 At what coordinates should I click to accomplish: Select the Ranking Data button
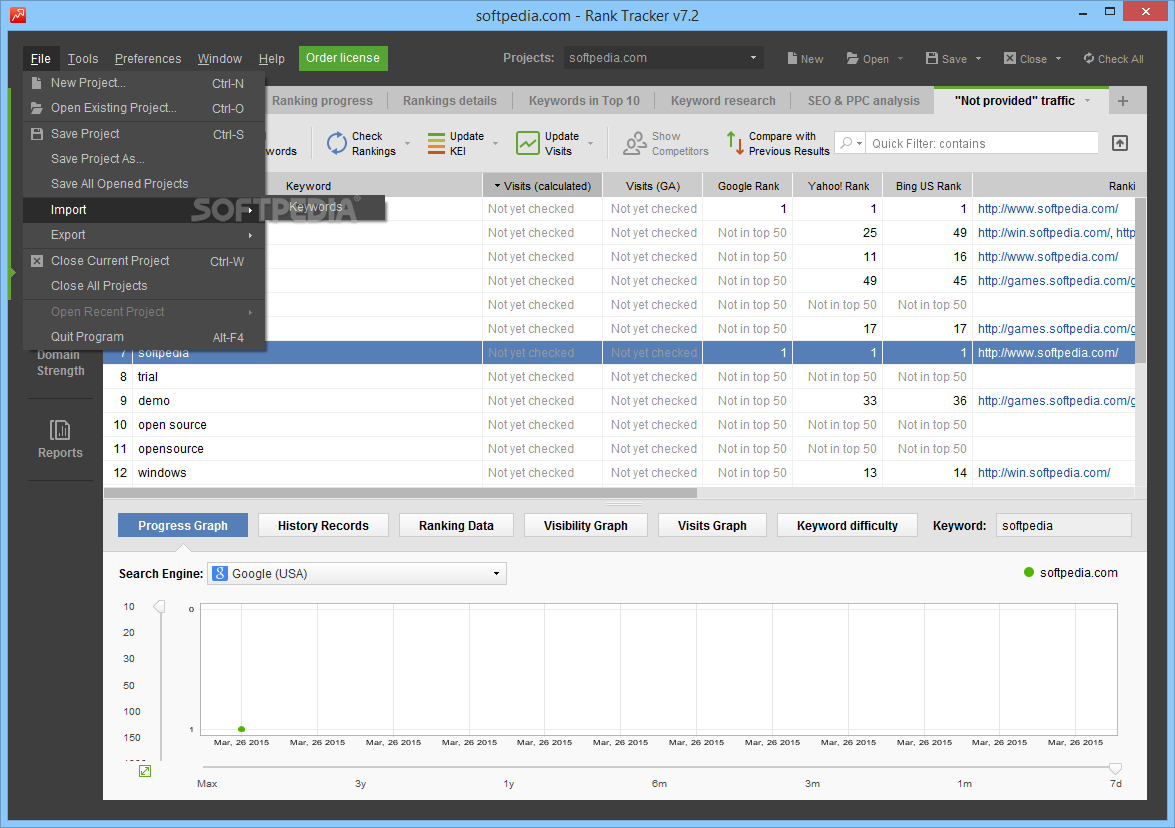pos(456,525)
